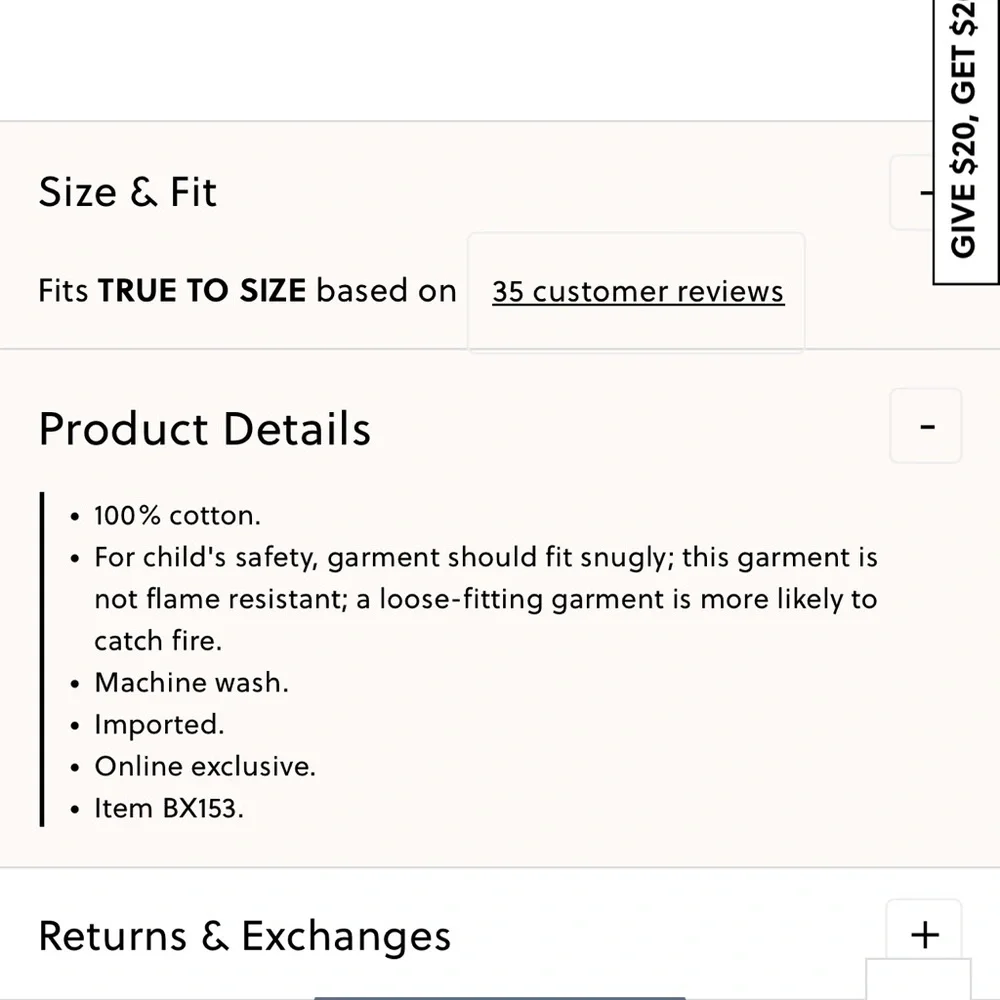The image size is (1000, 1000).
Task: Open the 35 customer reviews link
Action: click(x=638, y=291)
